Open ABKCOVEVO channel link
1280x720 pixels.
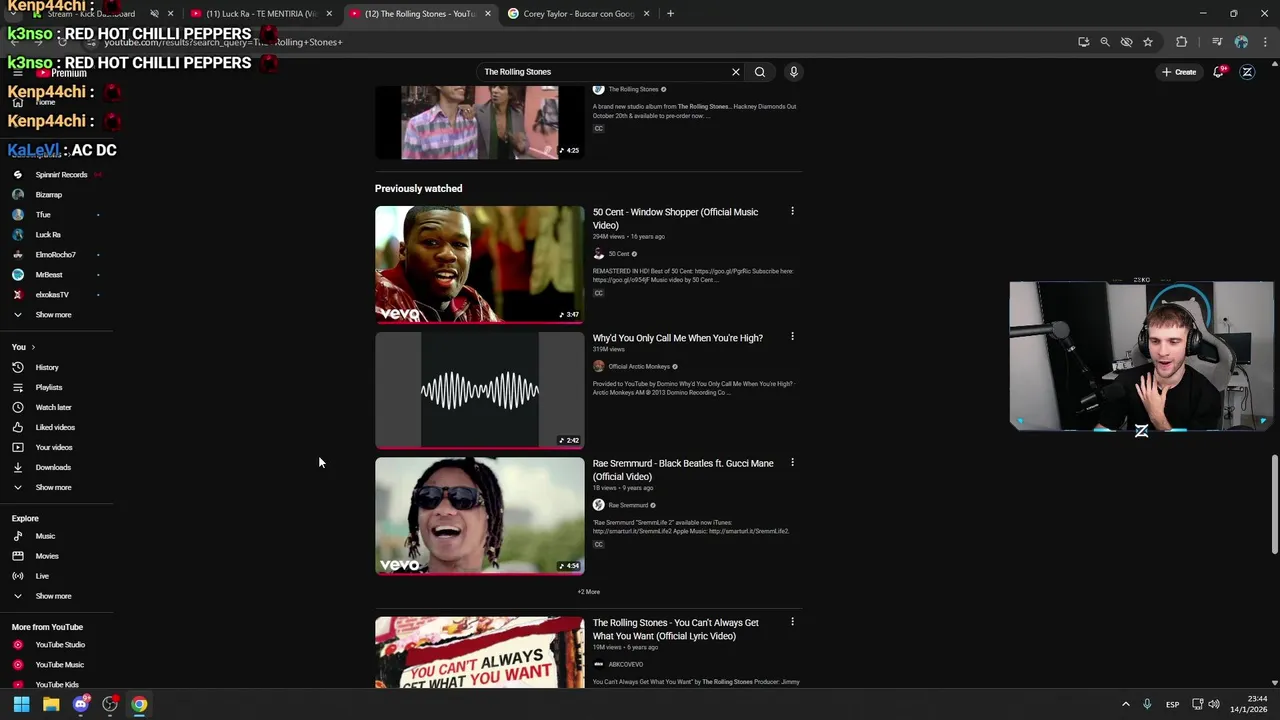click(625, 664)
